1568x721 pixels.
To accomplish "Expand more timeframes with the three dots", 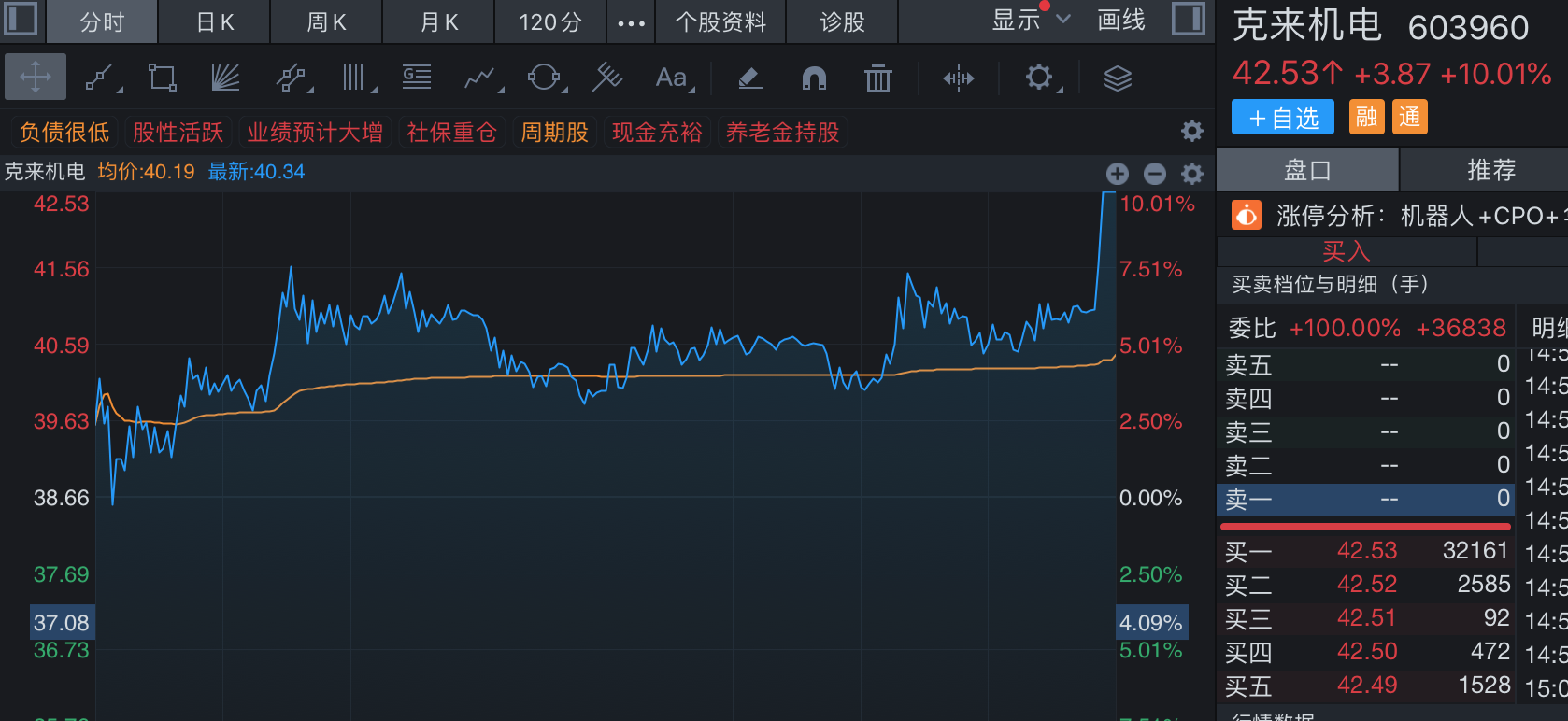I will coord(632,22).
